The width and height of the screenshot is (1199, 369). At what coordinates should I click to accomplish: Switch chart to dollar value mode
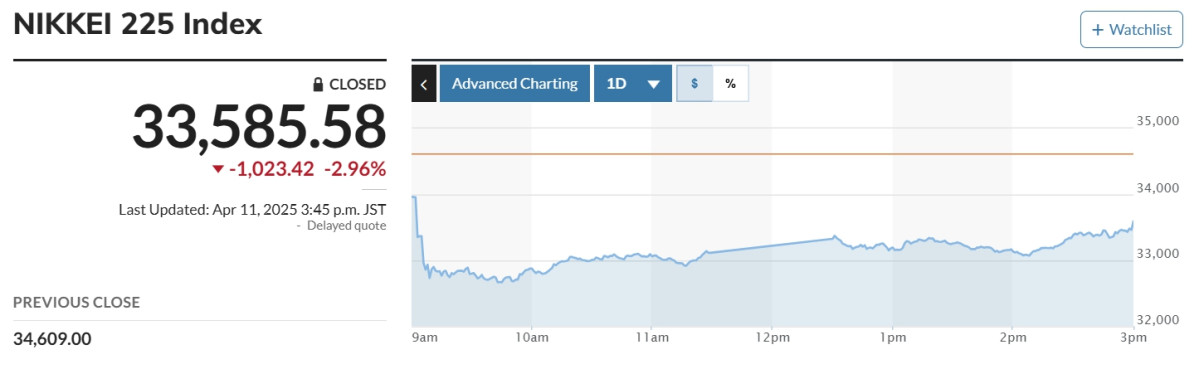click(x=694, y=83)
